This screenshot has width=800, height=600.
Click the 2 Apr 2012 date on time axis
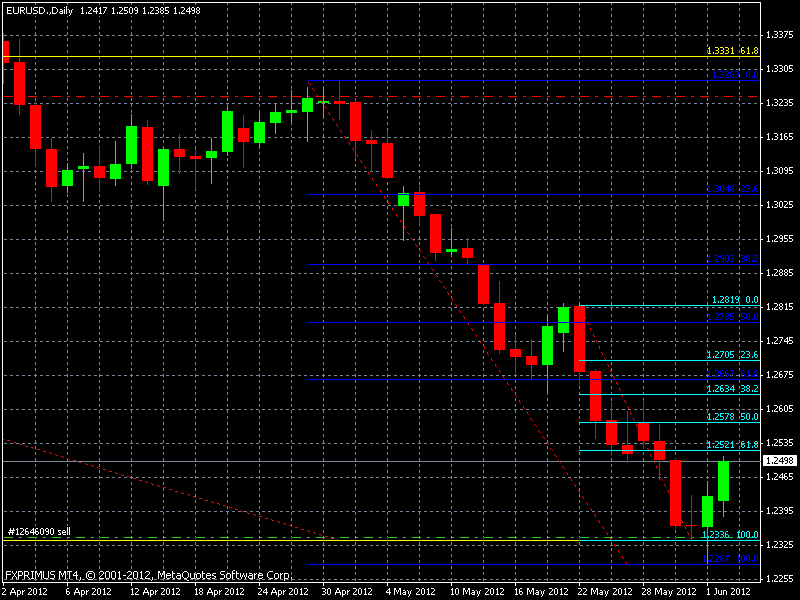click(24, 592)
